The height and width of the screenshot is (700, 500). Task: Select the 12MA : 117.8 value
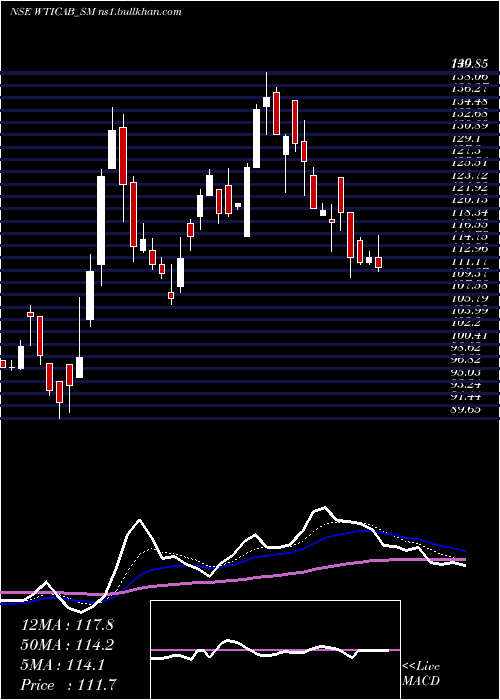[x=67, y=625]
